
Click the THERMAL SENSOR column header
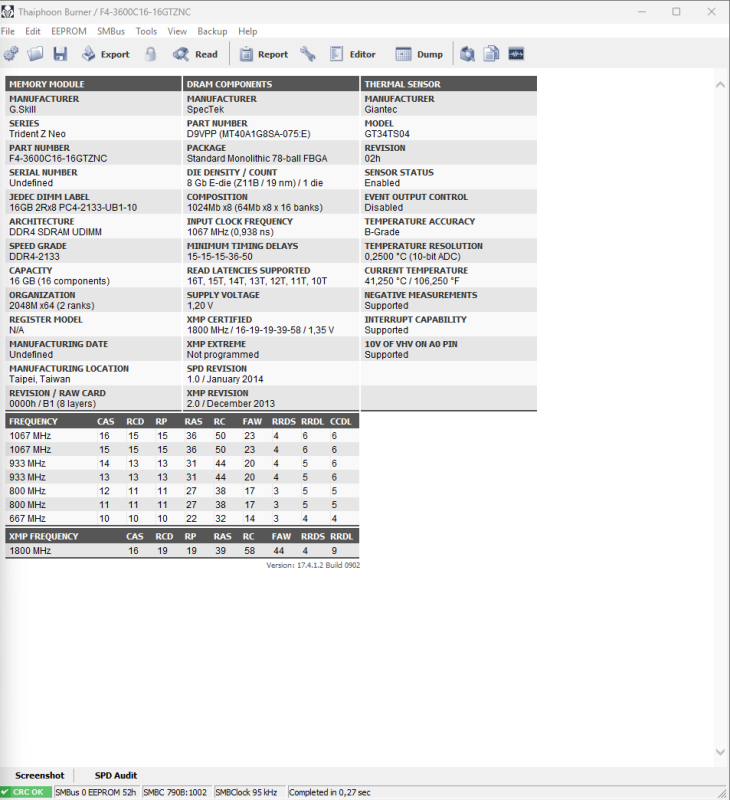448,84
